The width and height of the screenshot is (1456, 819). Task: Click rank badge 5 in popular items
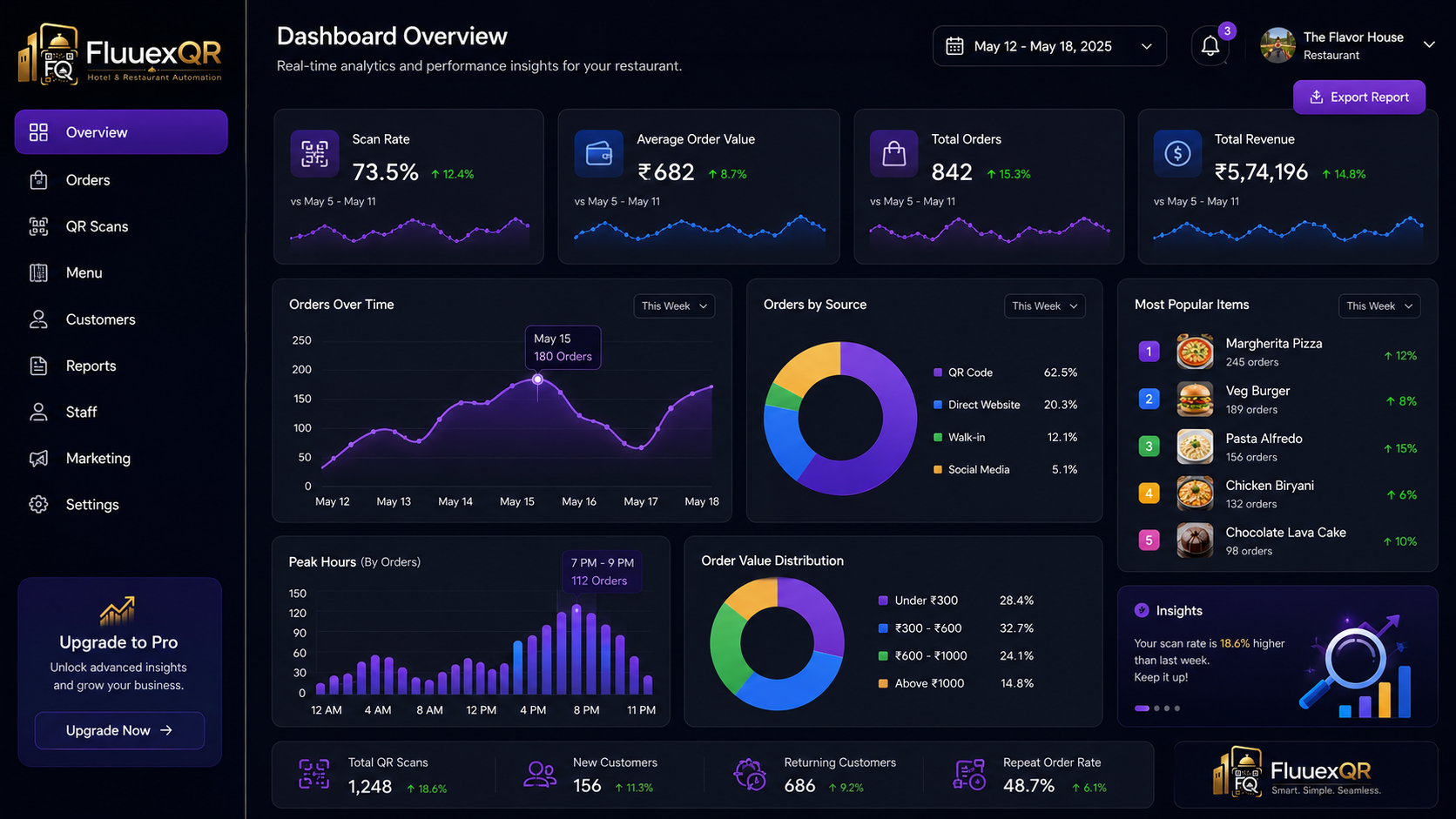tap(1149, 540)
